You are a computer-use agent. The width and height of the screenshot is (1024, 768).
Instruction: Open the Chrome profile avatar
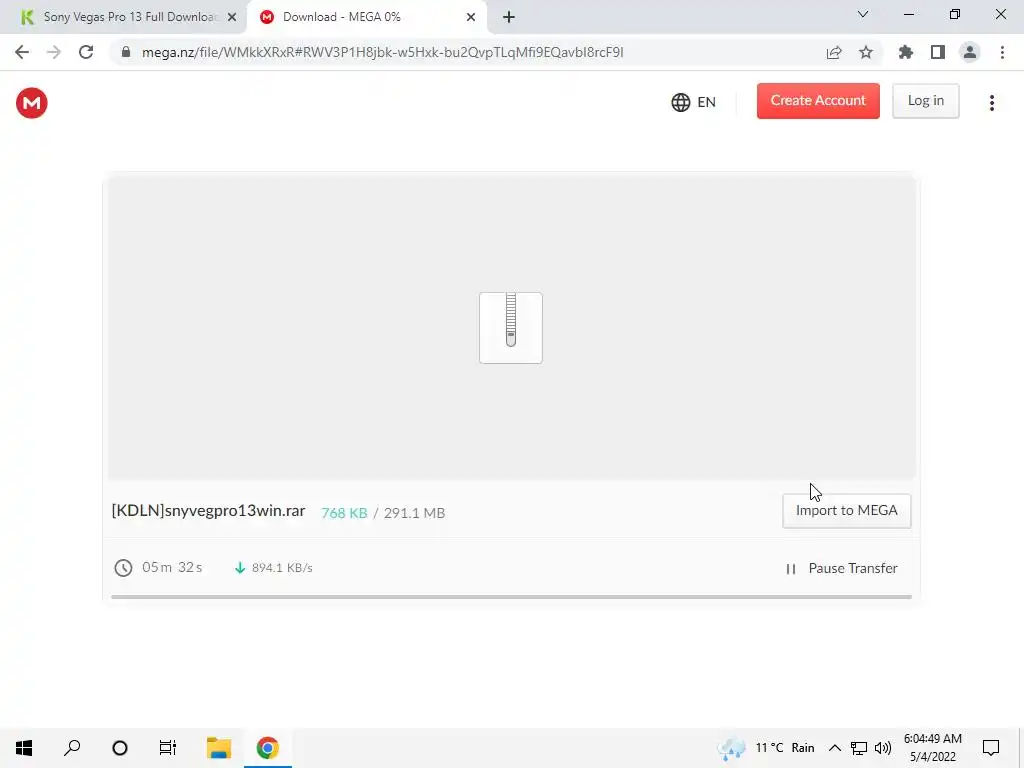[970, 52]
